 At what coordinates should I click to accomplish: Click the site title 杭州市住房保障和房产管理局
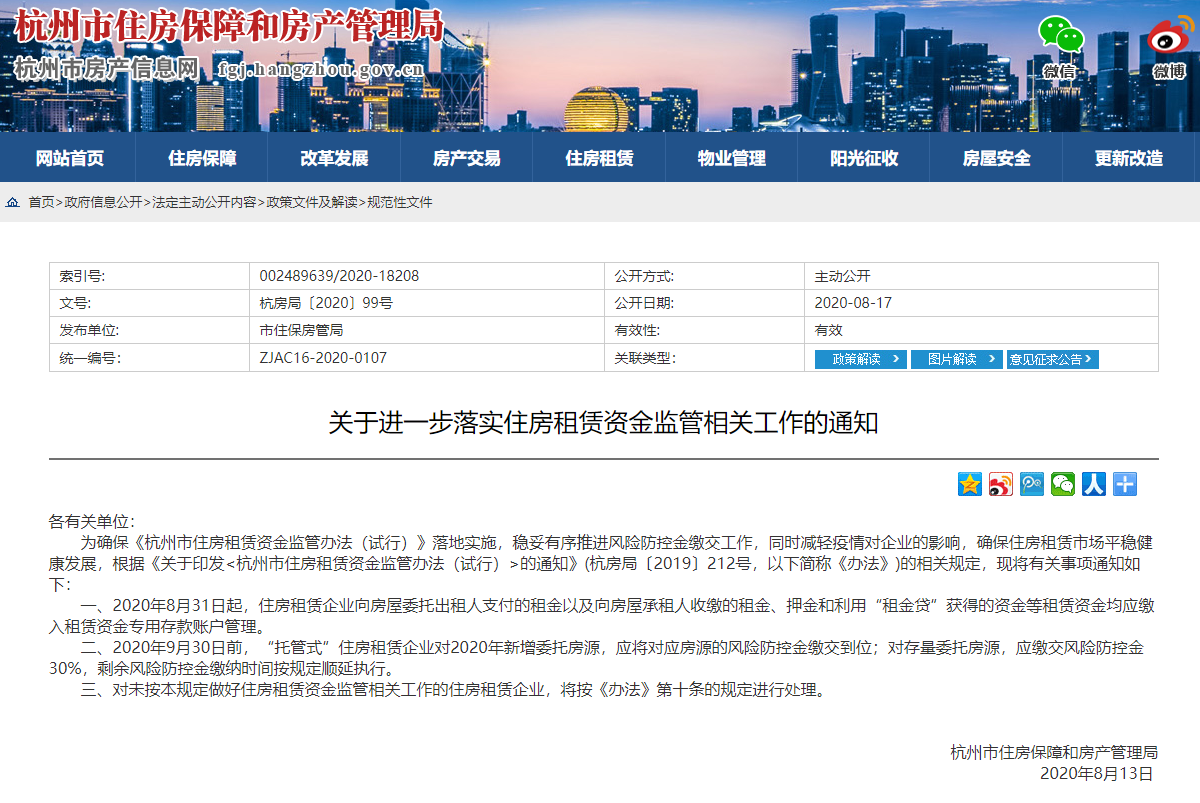pos(229,25)
